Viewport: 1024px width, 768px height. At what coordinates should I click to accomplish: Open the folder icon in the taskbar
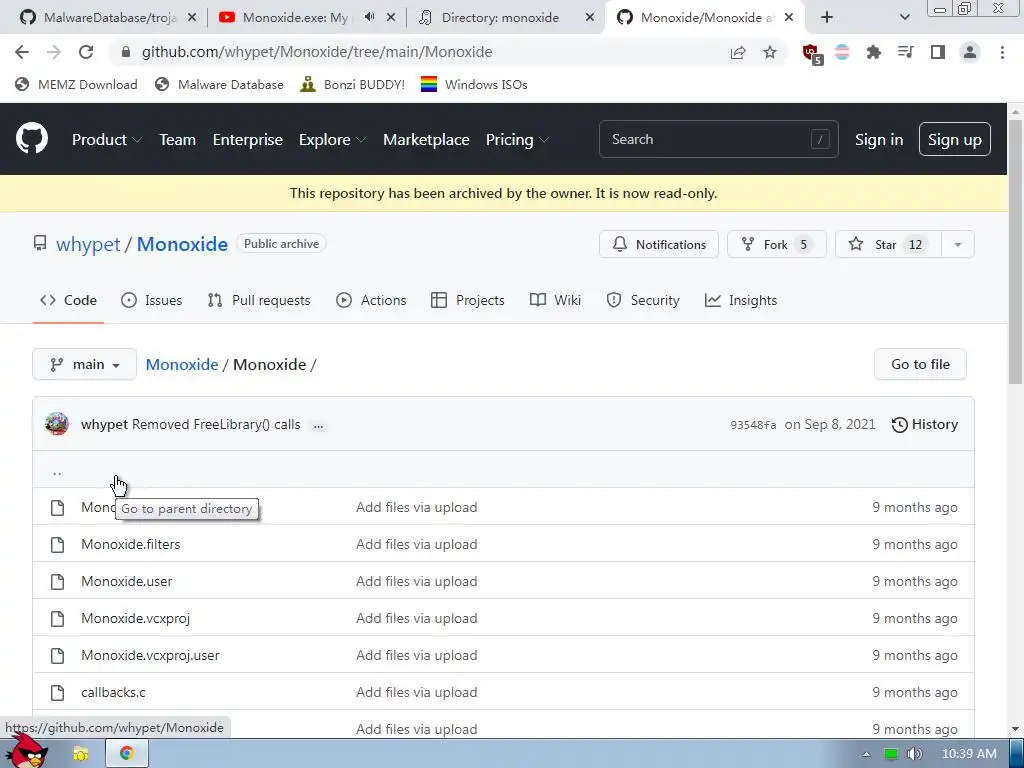[x=81, y=754]
